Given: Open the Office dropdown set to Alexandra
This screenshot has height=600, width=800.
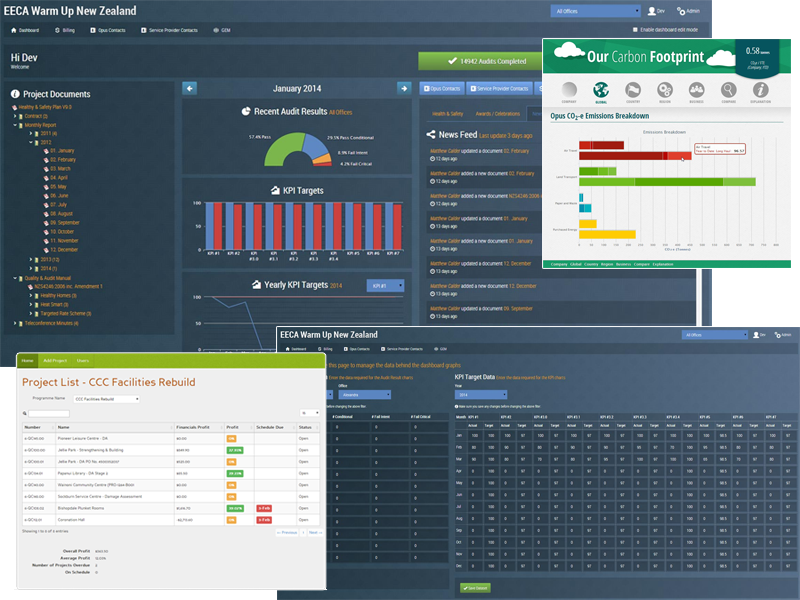Looking at the screenshot, I should [x=365, y=394].
